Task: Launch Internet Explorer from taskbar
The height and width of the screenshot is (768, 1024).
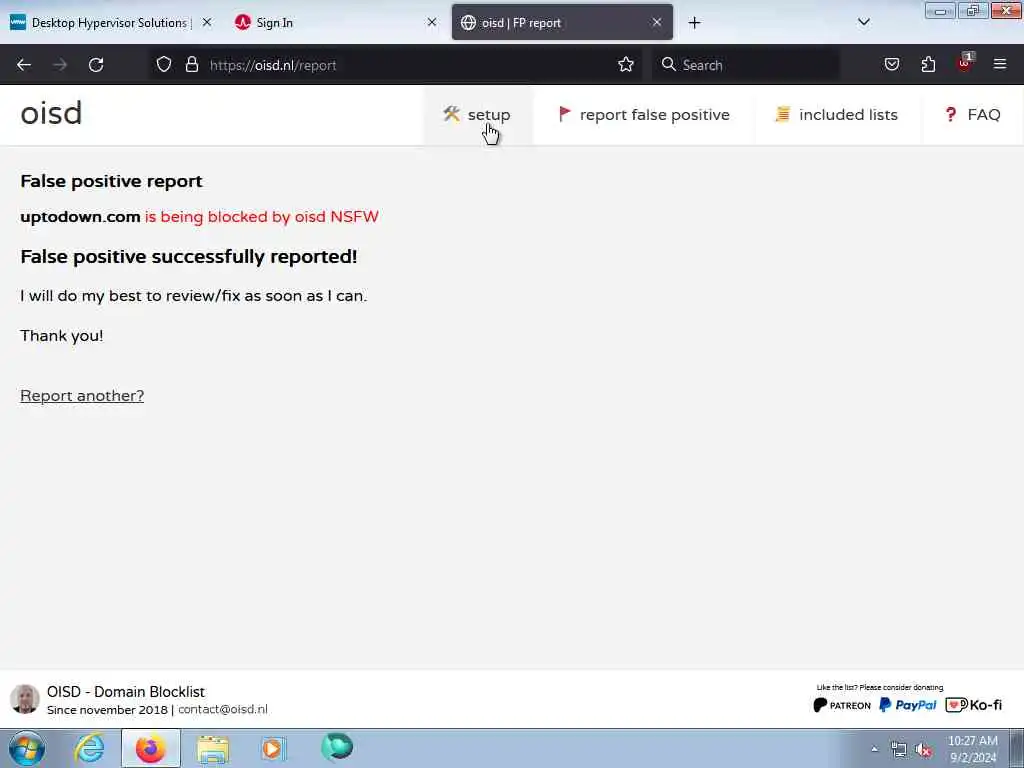Action: coord(89,748)
